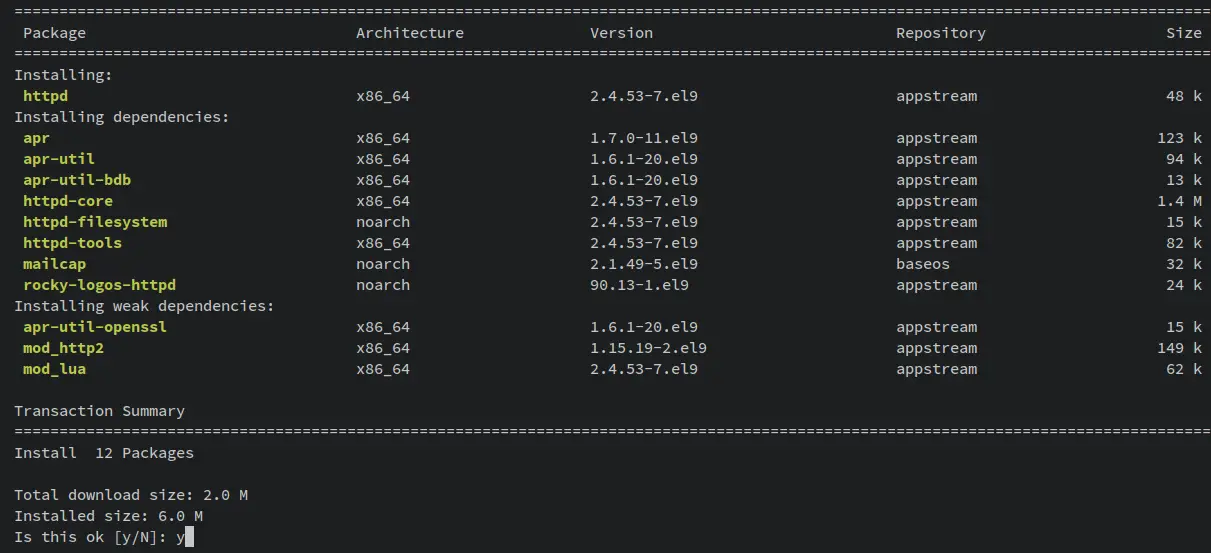Click the rocky-logos-httpd package name
Screen dimensions: 1211x553
pos(100,285)
